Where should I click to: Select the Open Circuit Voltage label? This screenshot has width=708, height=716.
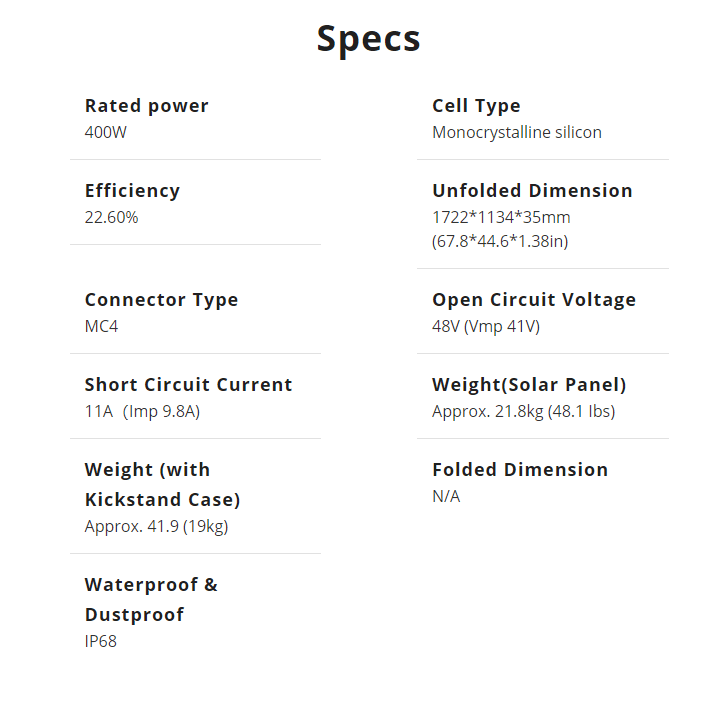click(533, 300)
